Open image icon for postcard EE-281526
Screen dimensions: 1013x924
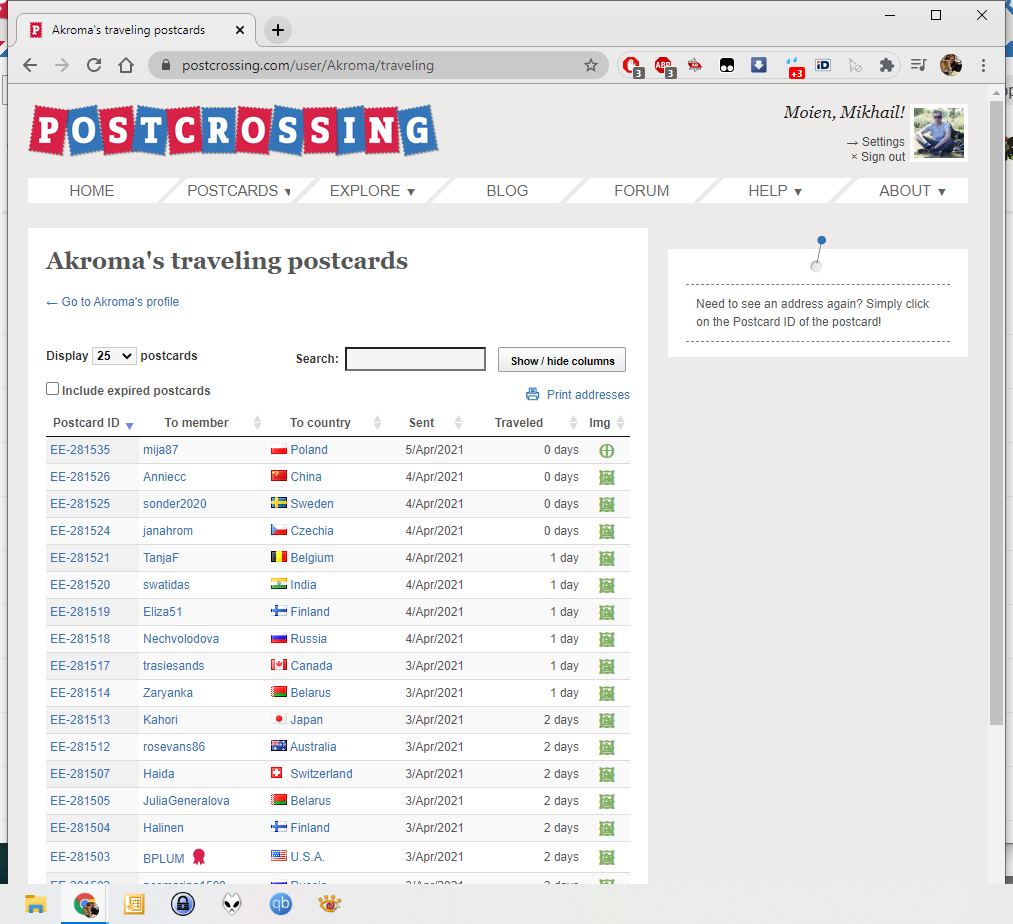pyautogui.click(x=607, y=478)
